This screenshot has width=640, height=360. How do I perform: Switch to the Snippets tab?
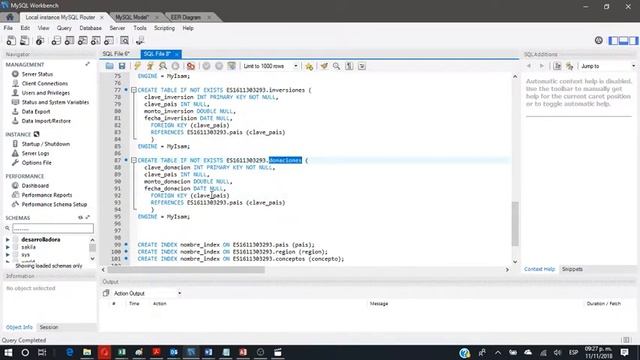572,269
